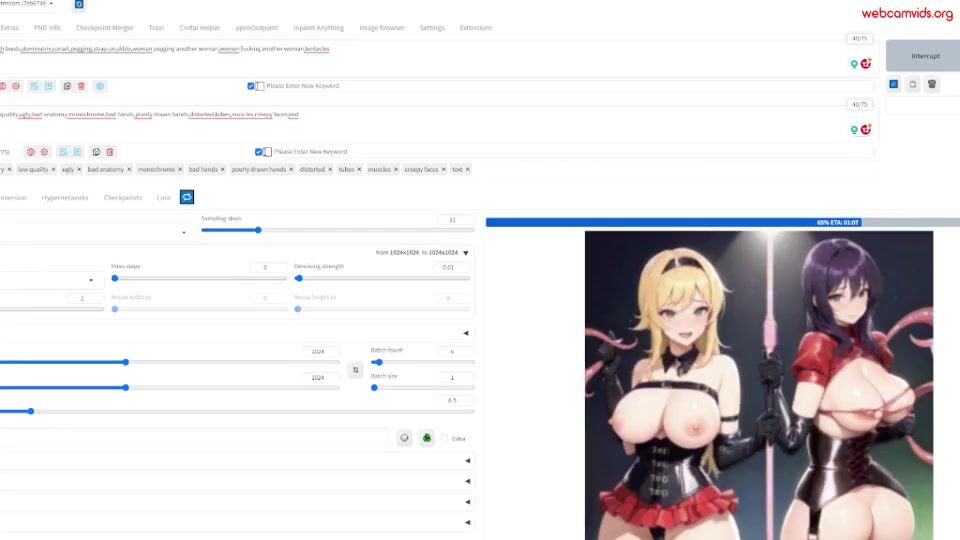Click the swap width and height button
The height and width of the screenshot is (540, 960).
coord(355,370)
